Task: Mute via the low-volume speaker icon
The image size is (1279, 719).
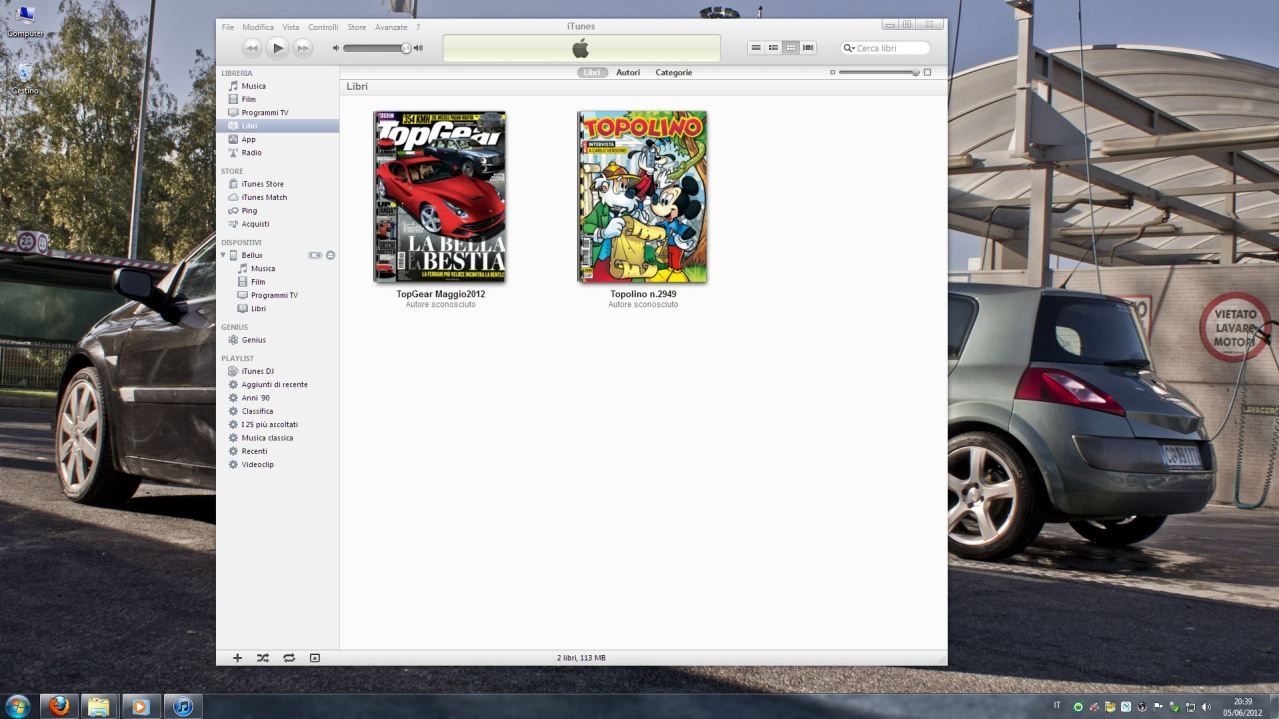Action: click(x=336, y=48)
